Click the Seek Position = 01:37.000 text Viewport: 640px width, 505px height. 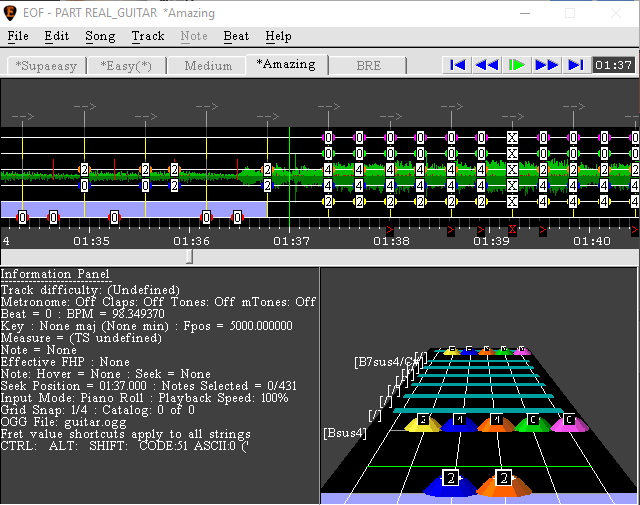tap(74, 386)
